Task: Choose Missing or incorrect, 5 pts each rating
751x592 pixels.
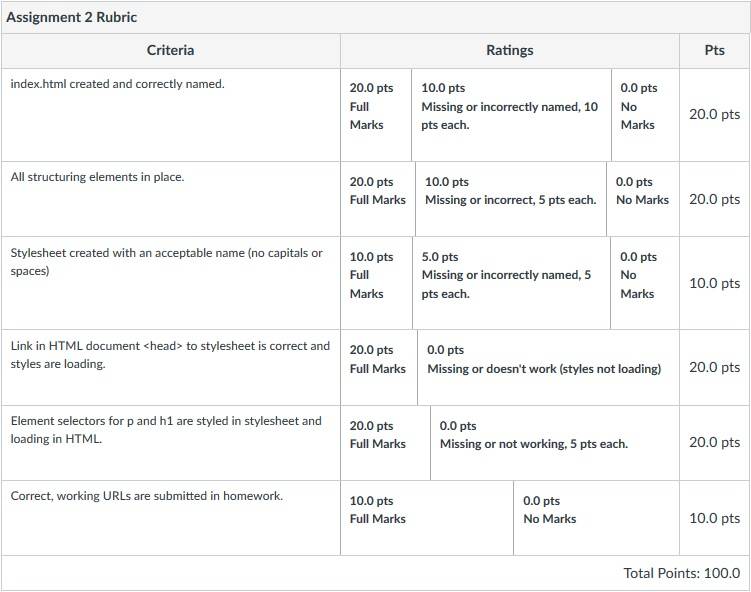Action: pos(511,199)
